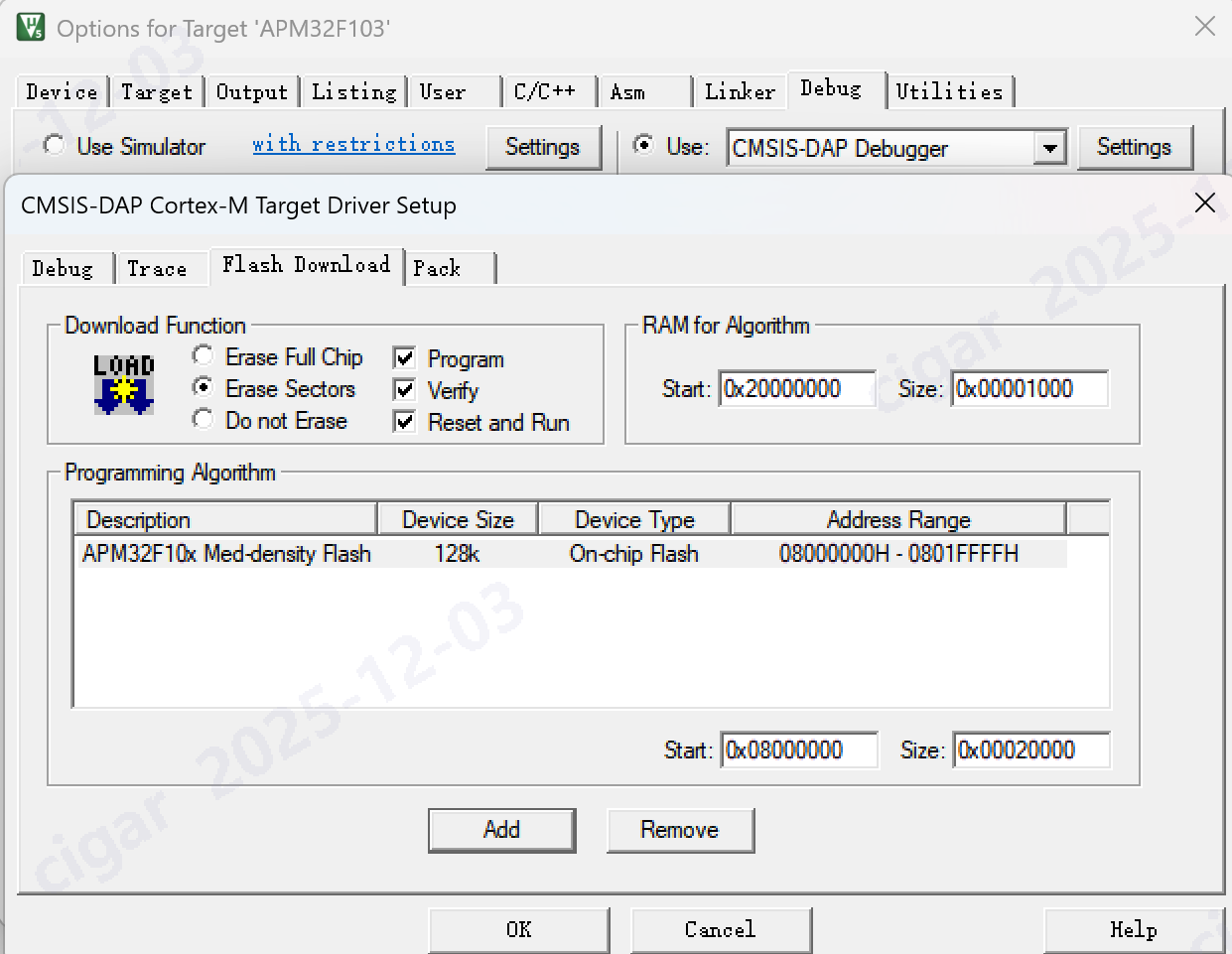Toggle the Reset and Run checkbox
1232x954 pixels.
tap(405, 422)
